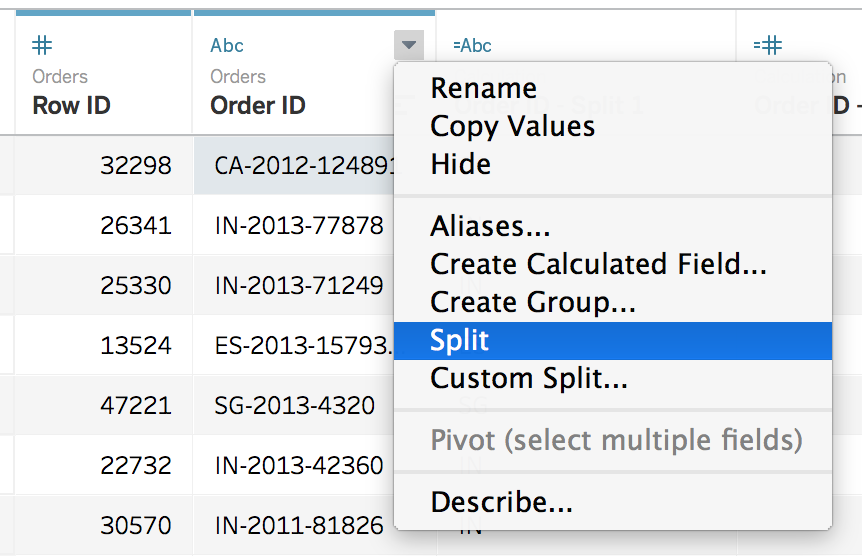
Task: Toggle the Order ID column dropdown arrow
Action: click(x=408, y=45)
